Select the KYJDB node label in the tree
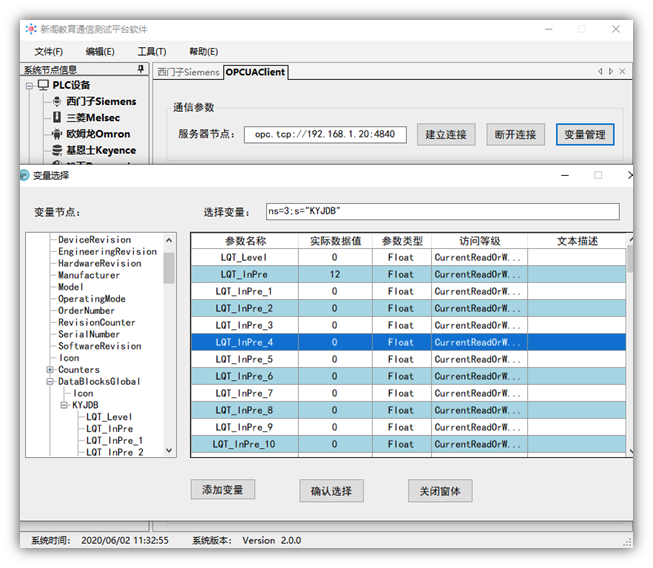 (85, 405)
